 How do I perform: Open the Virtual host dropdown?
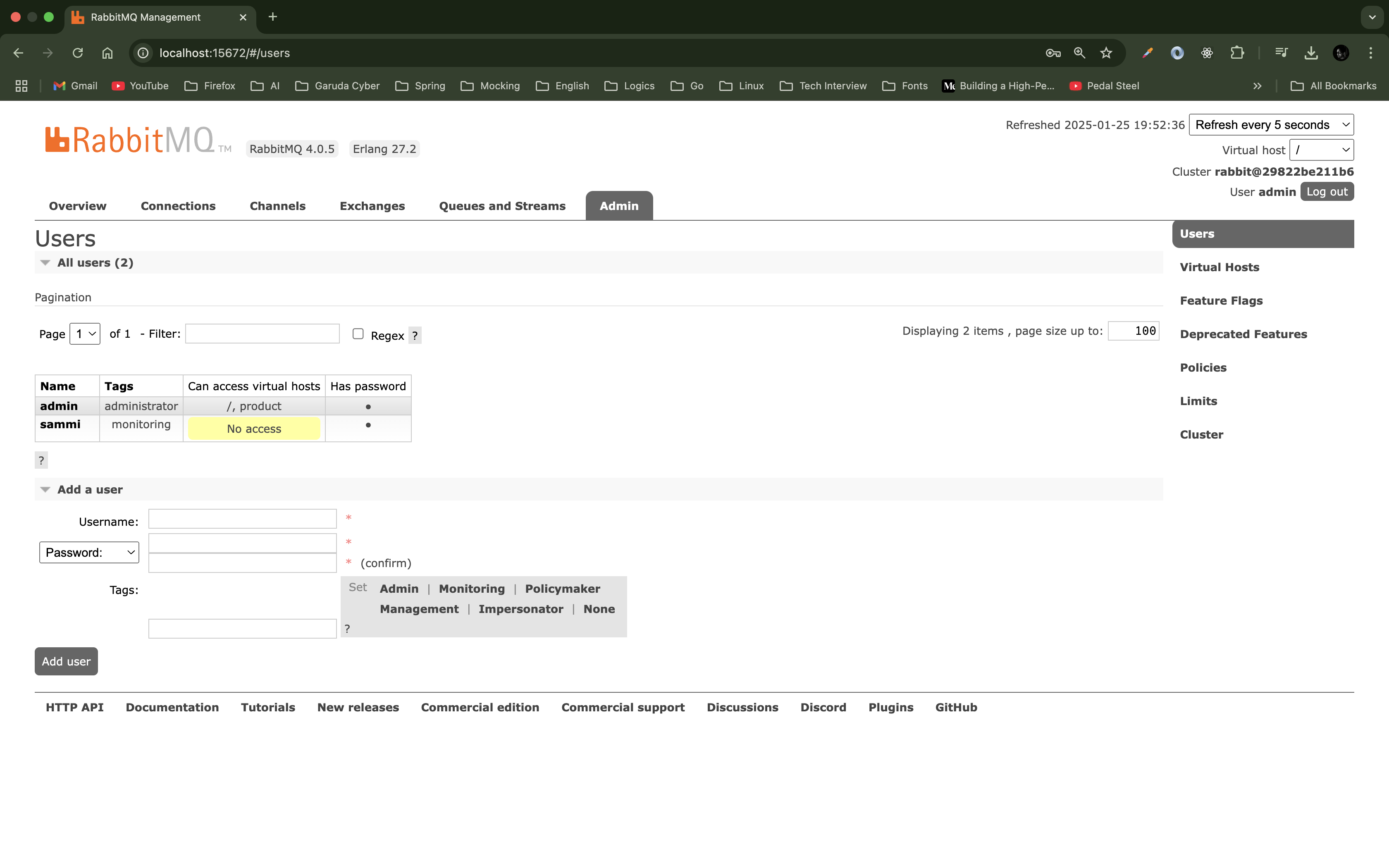1321,150
